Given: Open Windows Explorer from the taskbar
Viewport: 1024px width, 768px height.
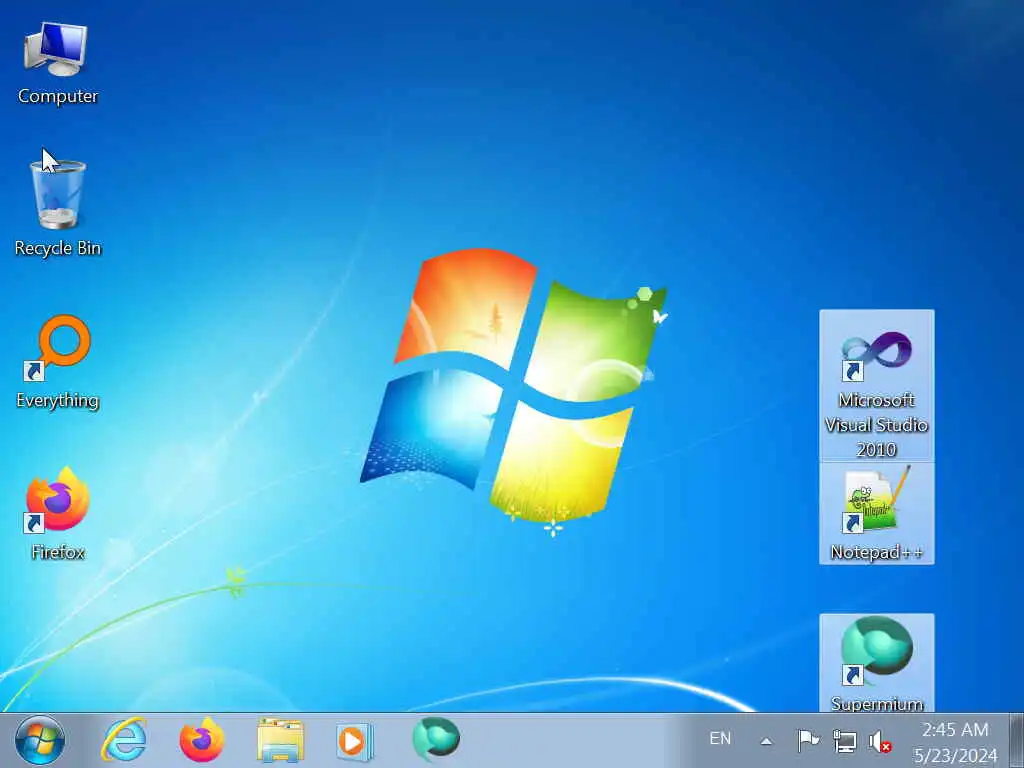Looking at the screenshot, I should tap(280, 741).
